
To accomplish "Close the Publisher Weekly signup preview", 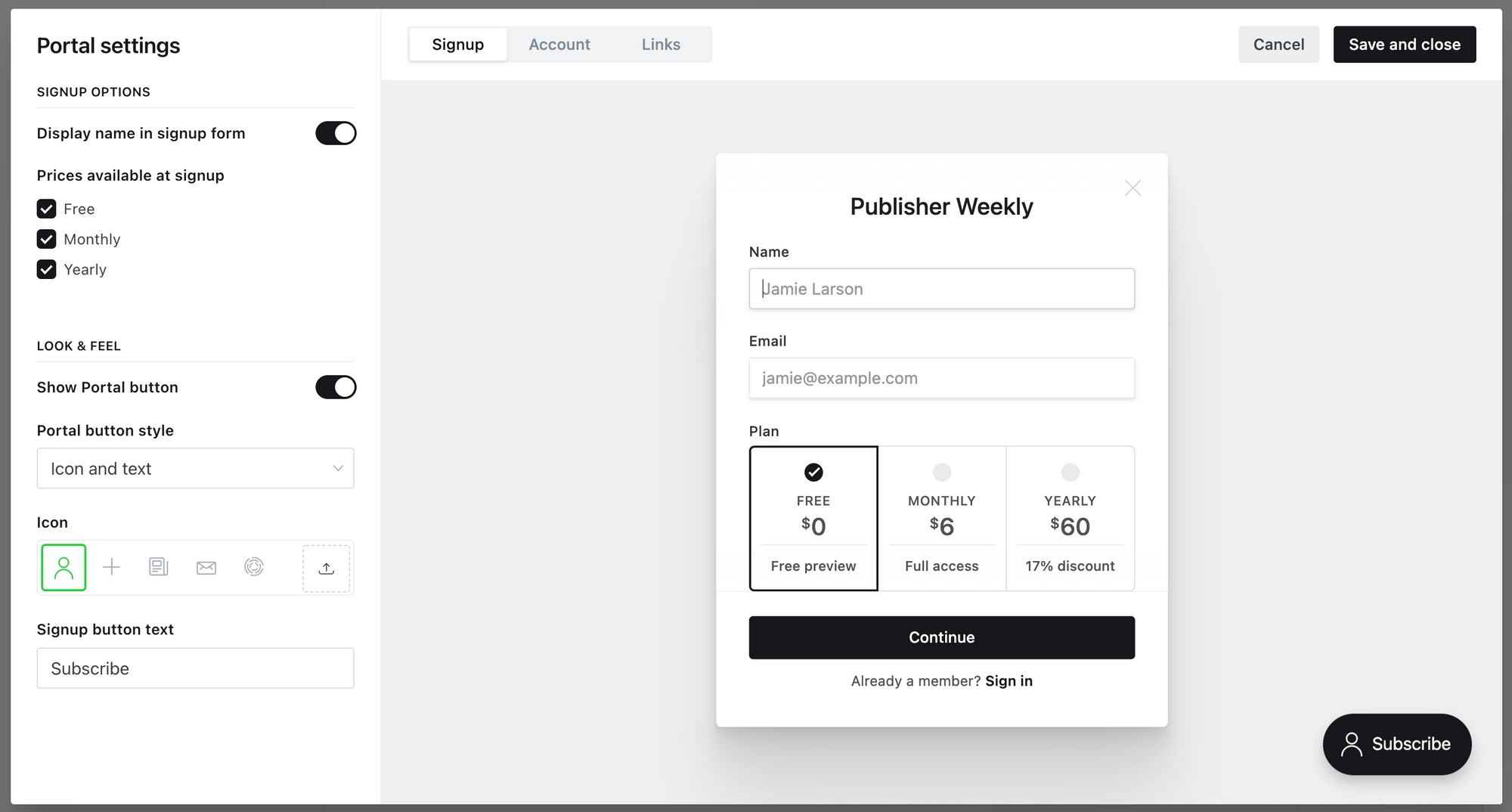I will pyautogui.click(x=1132, y=188).
